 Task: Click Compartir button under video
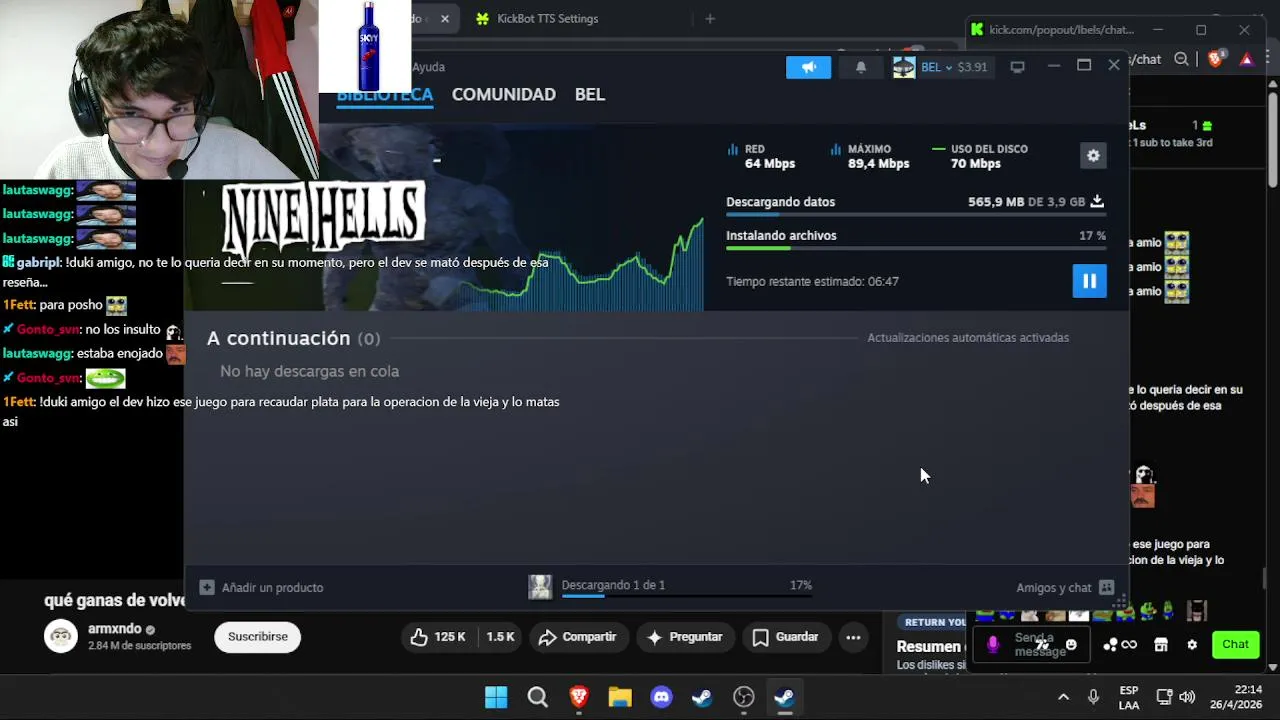[x=577, y=637]
